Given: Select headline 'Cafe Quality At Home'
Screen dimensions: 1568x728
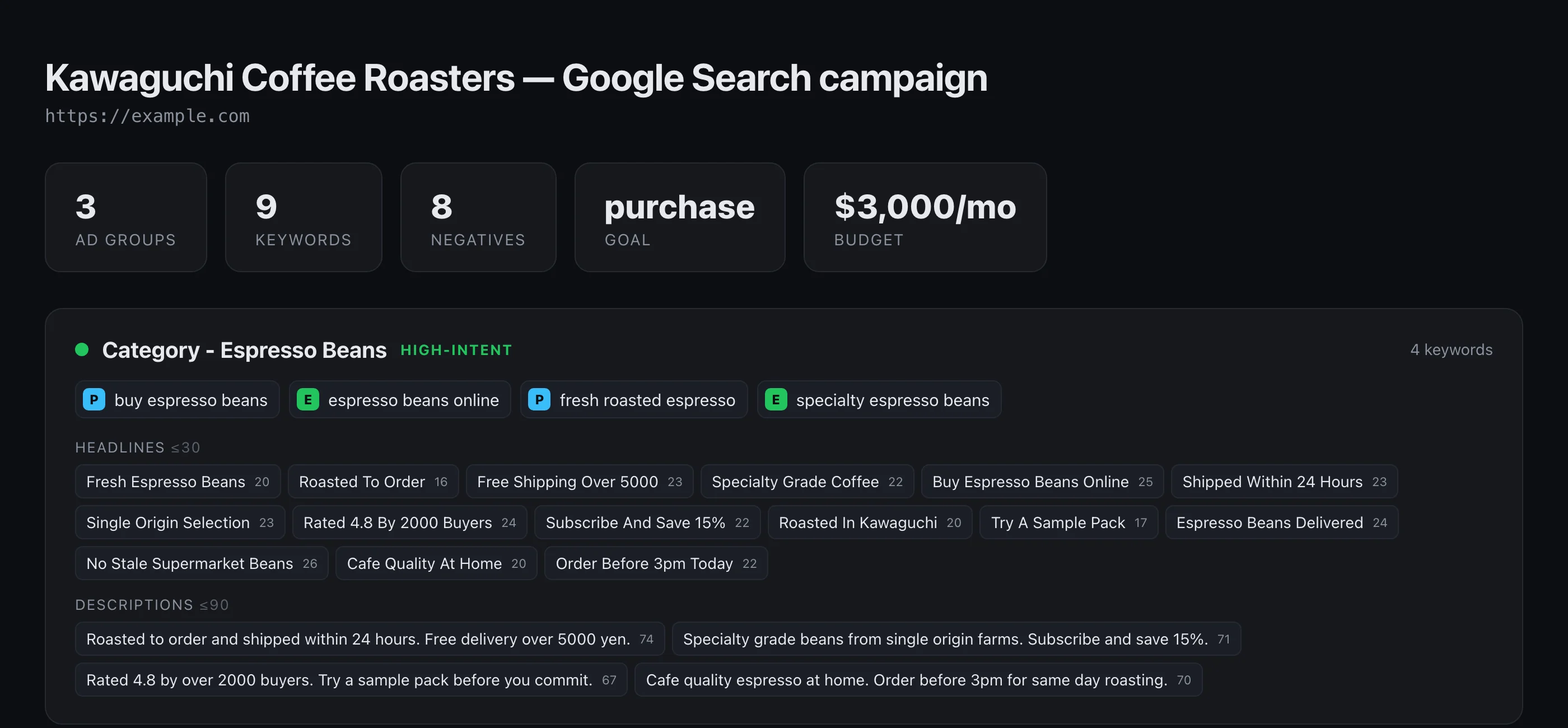Looking at the screenshot, I should (436, 563).
